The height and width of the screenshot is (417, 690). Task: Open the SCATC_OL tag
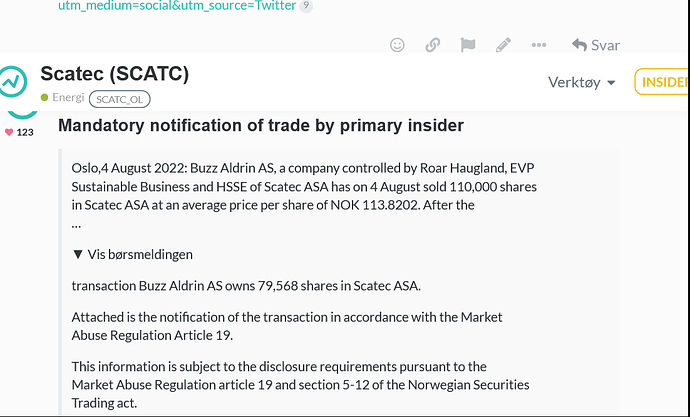pos(120,99)
